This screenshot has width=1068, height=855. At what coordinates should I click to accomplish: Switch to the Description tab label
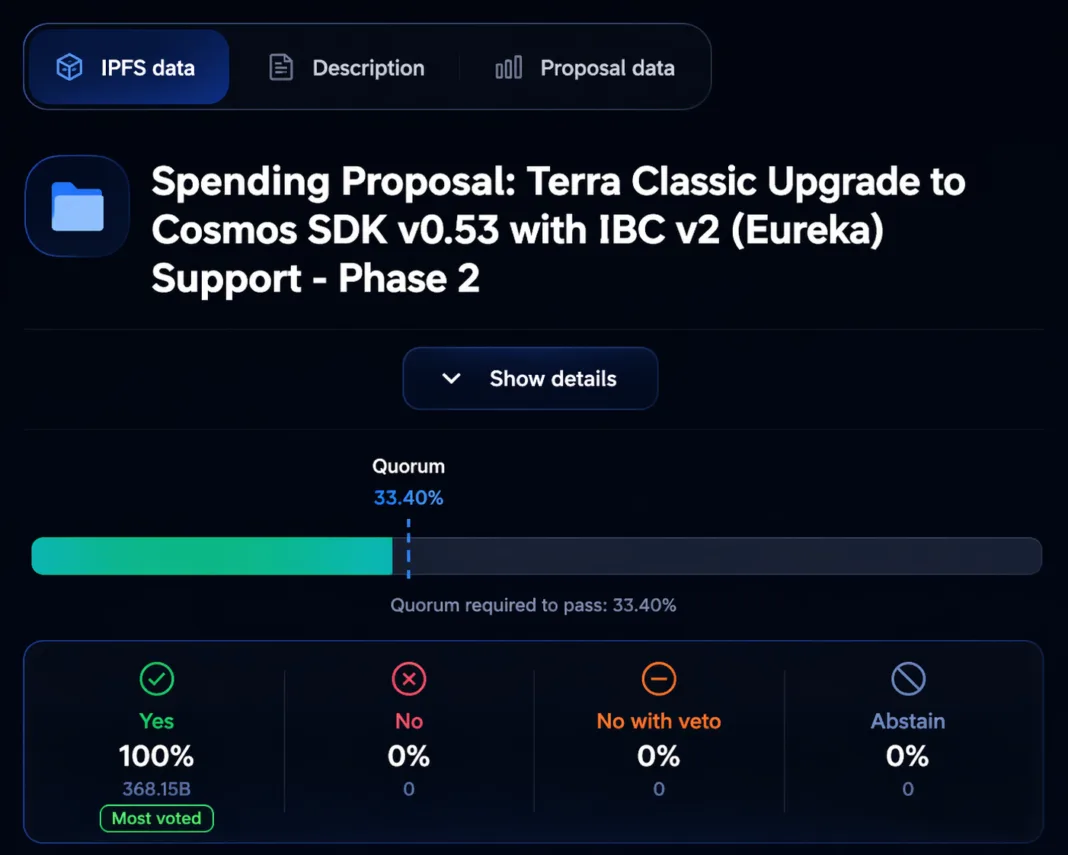click(368, 68)
